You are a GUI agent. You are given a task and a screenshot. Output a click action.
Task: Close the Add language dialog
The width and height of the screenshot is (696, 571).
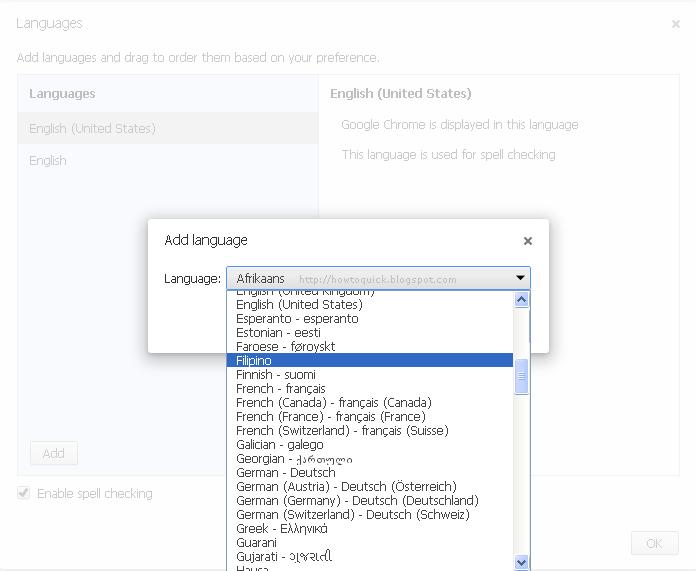point(528,241)
